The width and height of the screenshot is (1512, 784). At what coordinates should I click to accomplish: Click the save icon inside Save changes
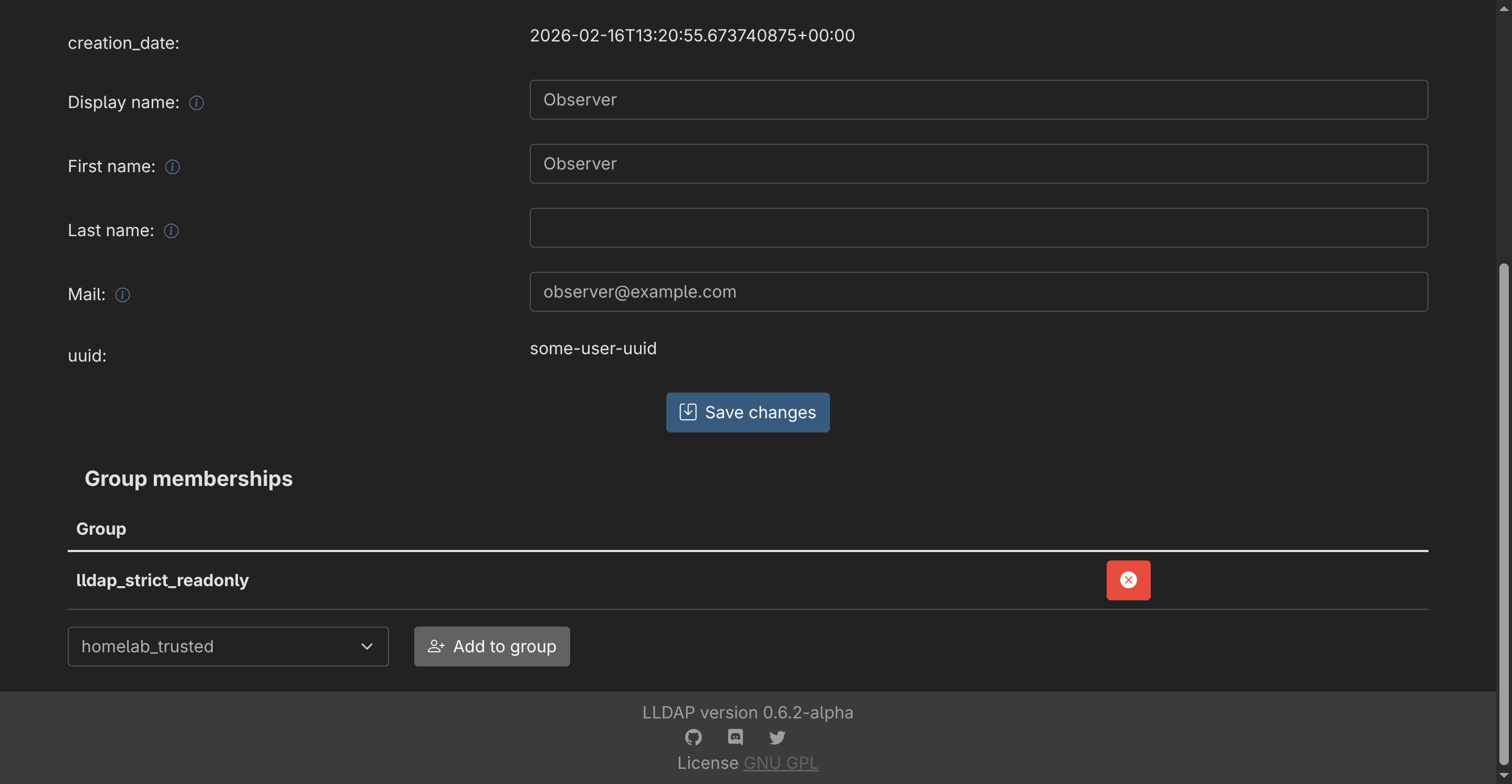tap(688, 412)
